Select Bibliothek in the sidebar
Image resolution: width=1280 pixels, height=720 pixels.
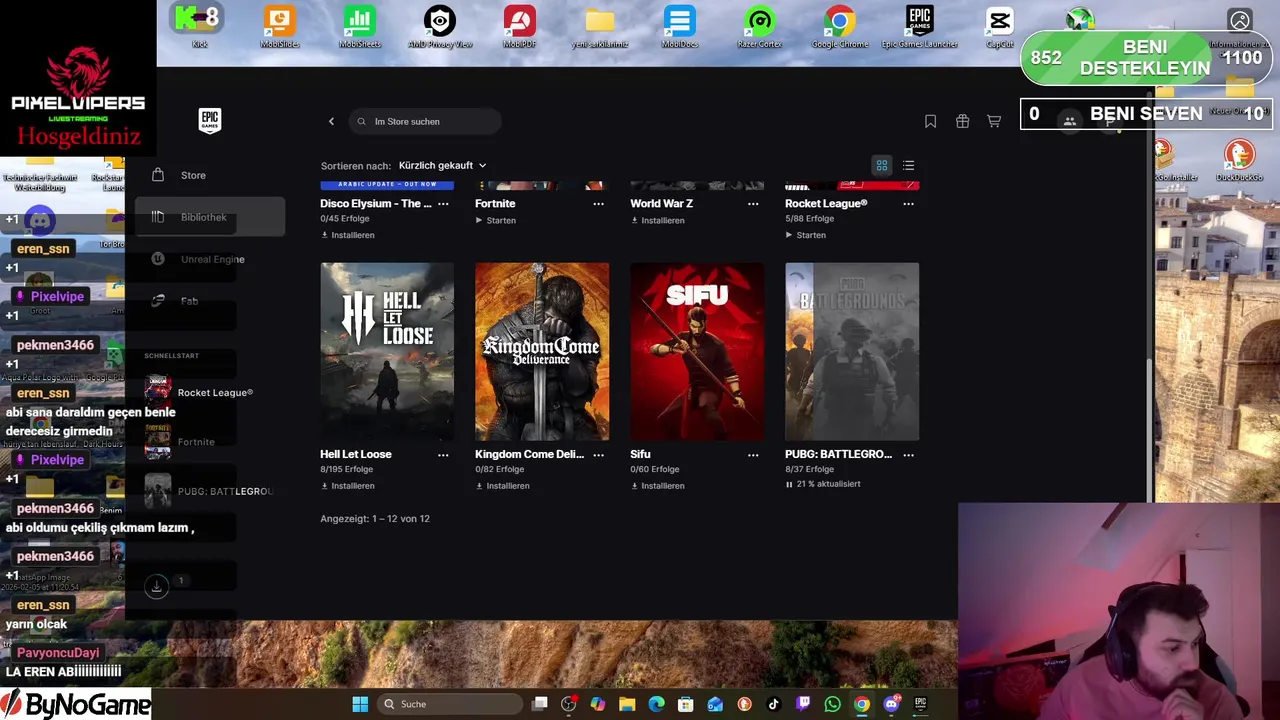click(x=210, y=217)
